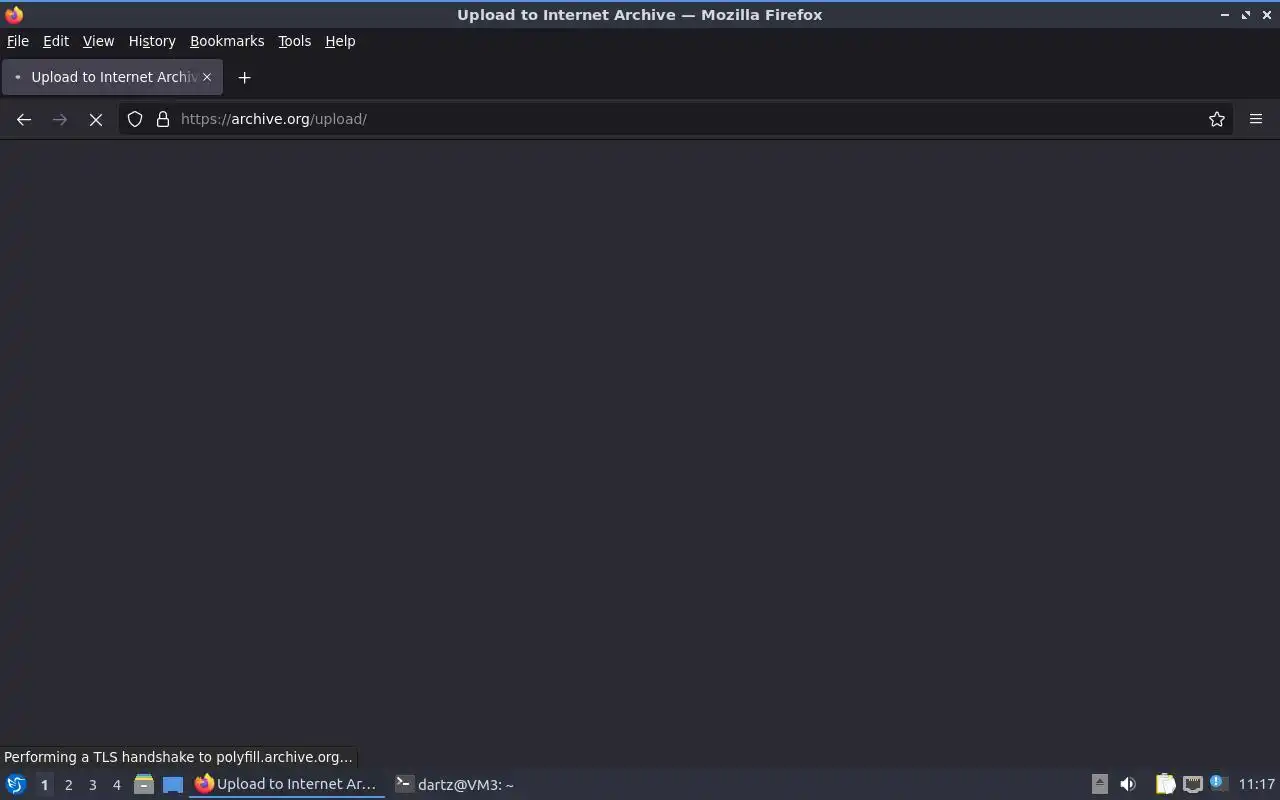Switch to workspace 2

point(68,785)
